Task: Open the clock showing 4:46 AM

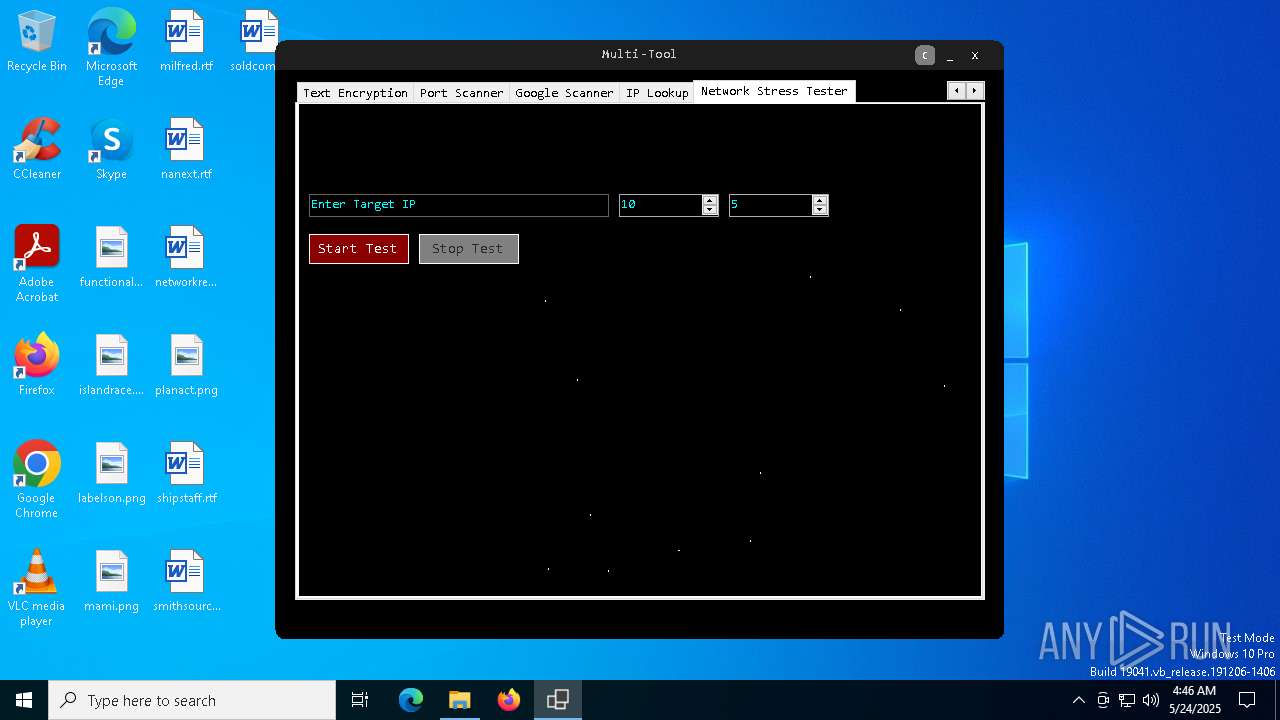Action: click(x=1194, y=700)
